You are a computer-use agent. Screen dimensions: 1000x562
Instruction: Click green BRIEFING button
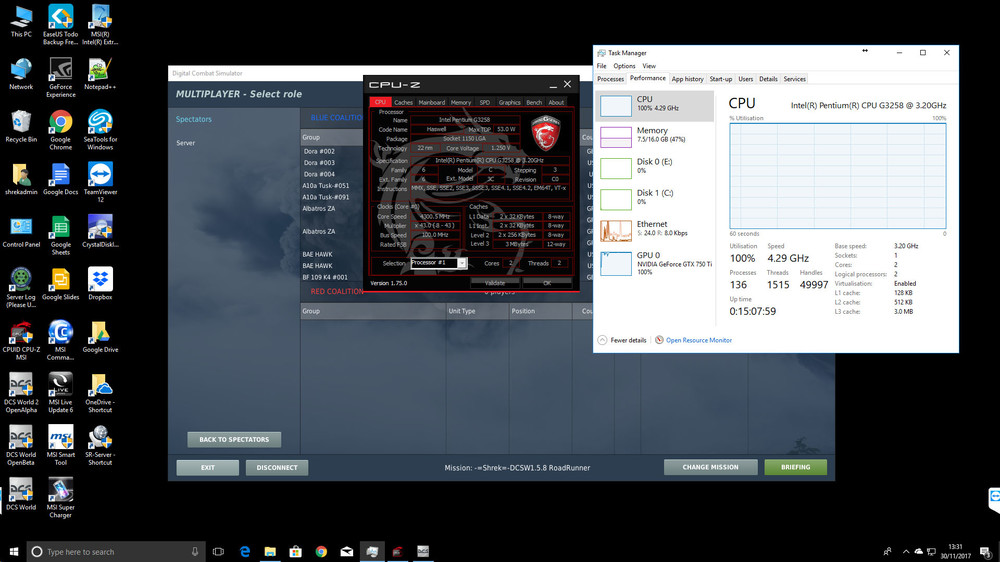[796, 467]
